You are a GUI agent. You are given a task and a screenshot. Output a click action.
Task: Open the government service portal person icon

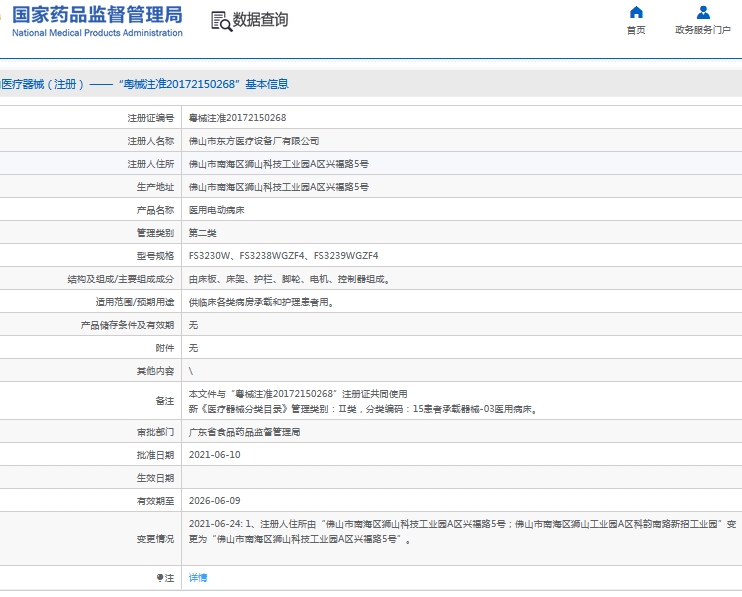(703, 12)
